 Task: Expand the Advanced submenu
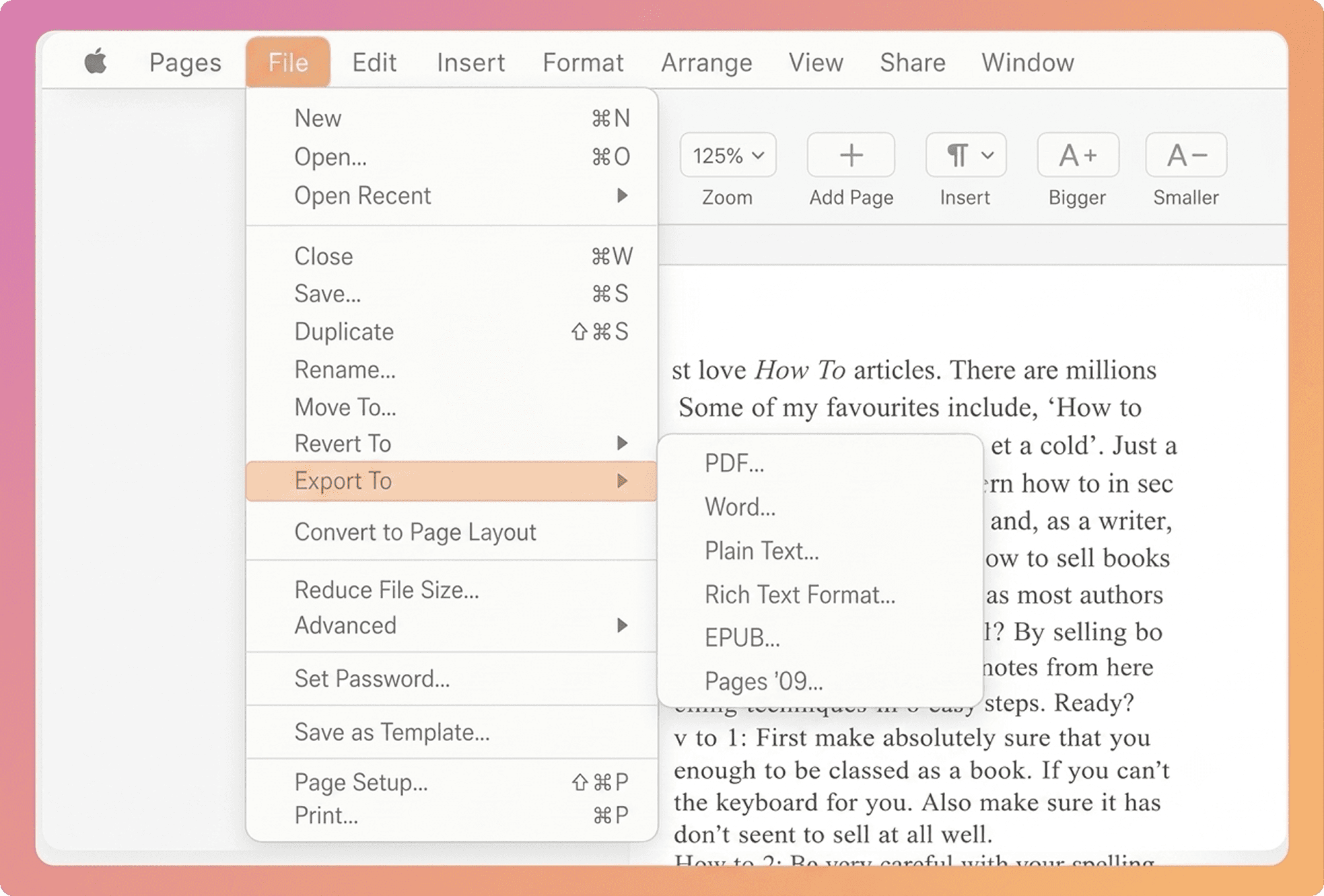[x=452, y=625]
